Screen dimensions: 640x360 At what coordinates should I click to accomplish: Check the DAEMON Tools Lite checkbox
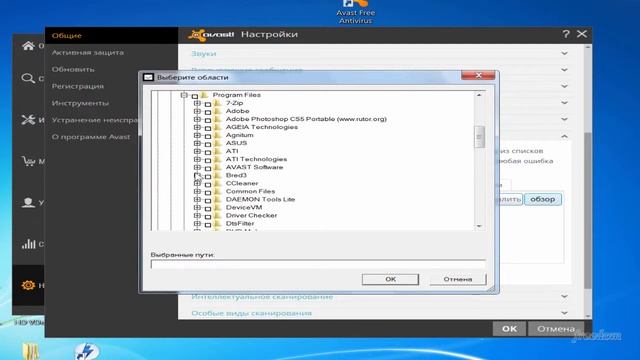pos(208,200)
